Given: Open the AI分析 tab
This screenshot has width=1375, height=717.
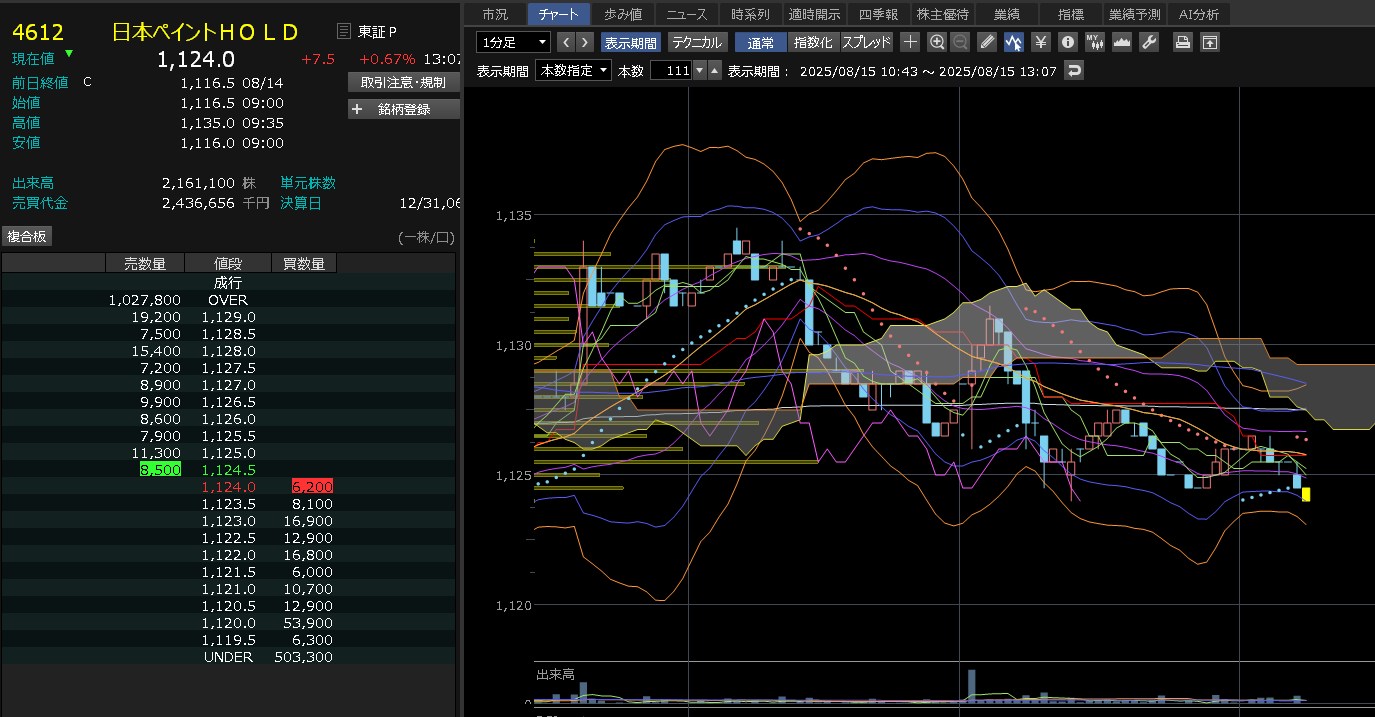Looking at the screenshot, I should click(1199, 14).
